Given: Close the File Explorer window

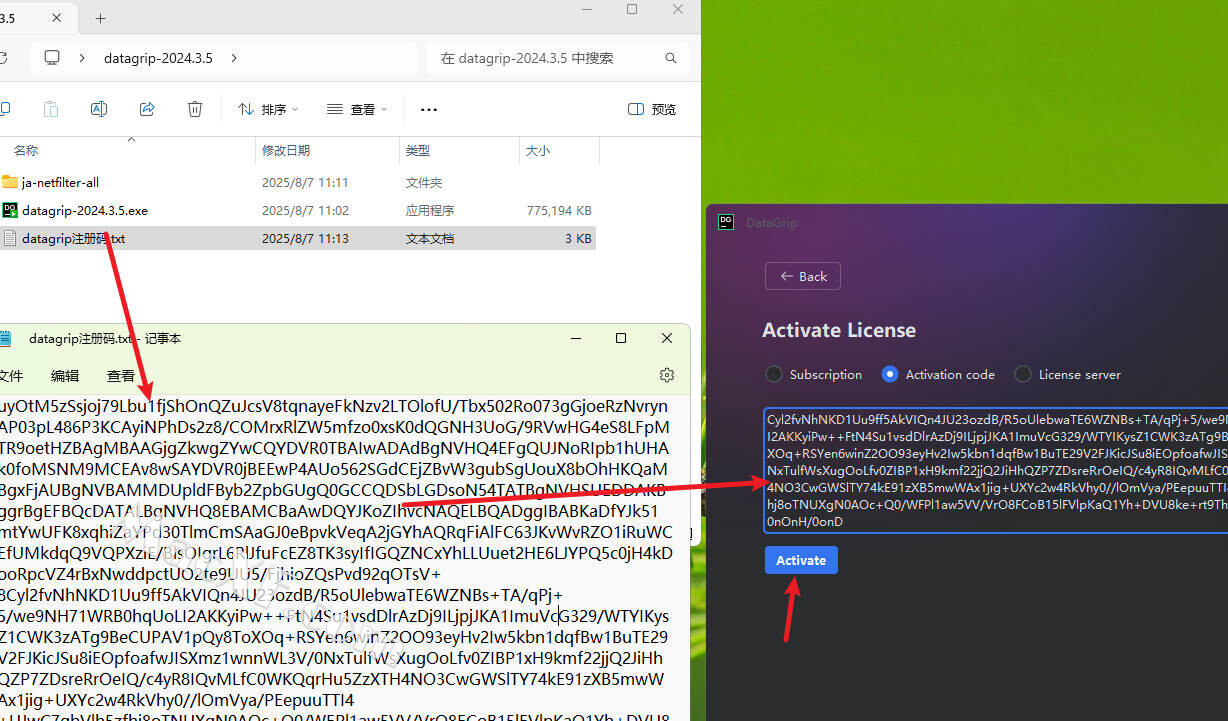Looking at the screenshot, I should [x=678, y=9].
